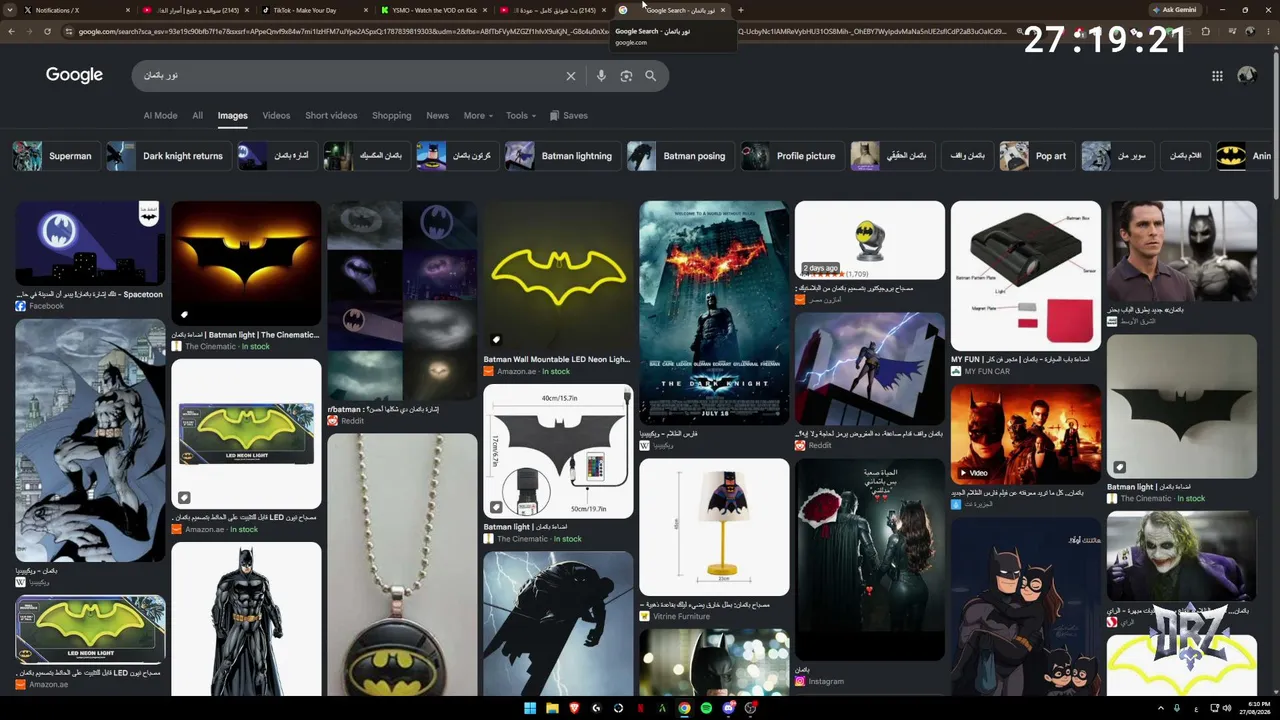Viewport: 1280px width, 720px height.
Task: Open 'Instagram' source link
Action: [826, 681]
